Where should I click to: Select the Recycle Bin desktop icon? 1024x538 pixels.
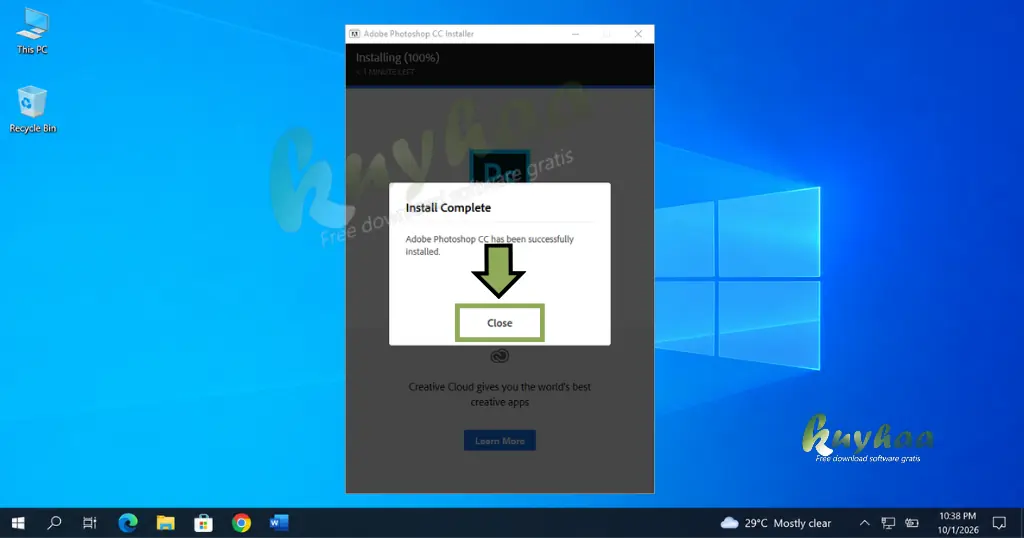(32, 110)
